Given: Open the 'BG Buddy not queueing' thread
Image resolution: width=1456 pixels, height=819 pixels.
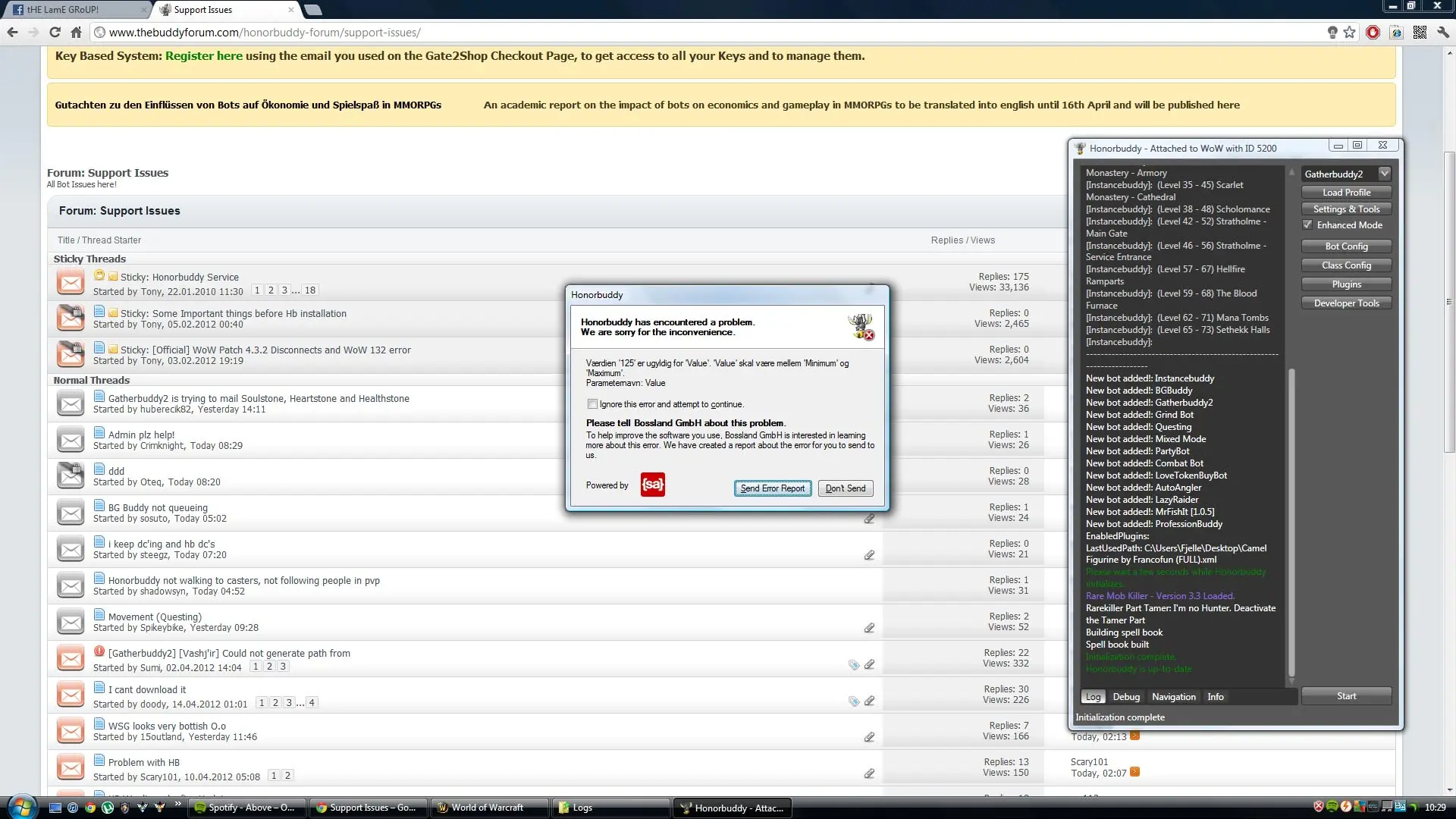Looking at the screenshot, I should click(158, 508).
